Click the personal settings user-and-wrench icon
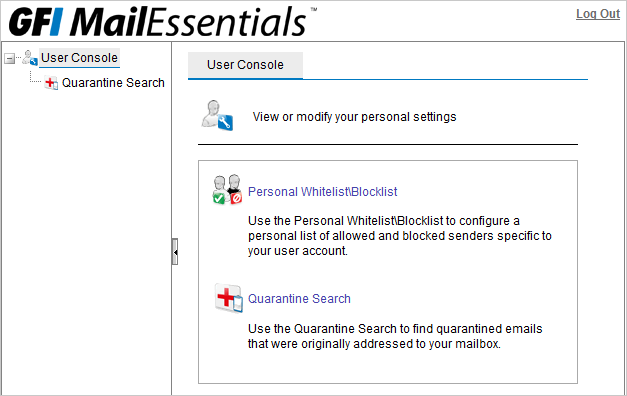 click(x=217, y=116)
